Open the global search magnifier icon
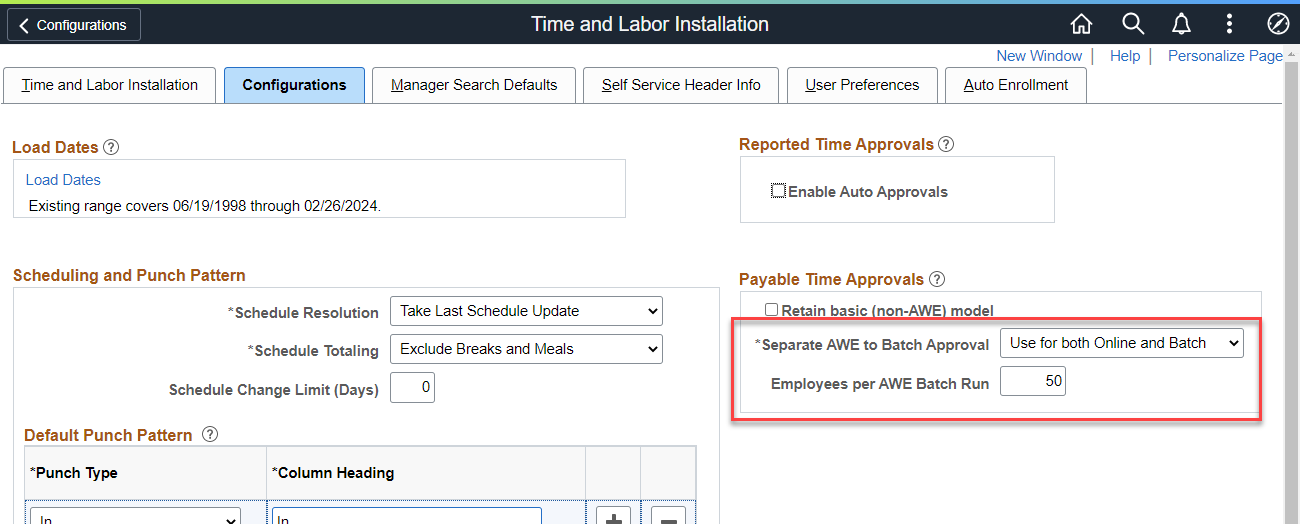This screenshot has height=524, width=1300. [1132, 24]
